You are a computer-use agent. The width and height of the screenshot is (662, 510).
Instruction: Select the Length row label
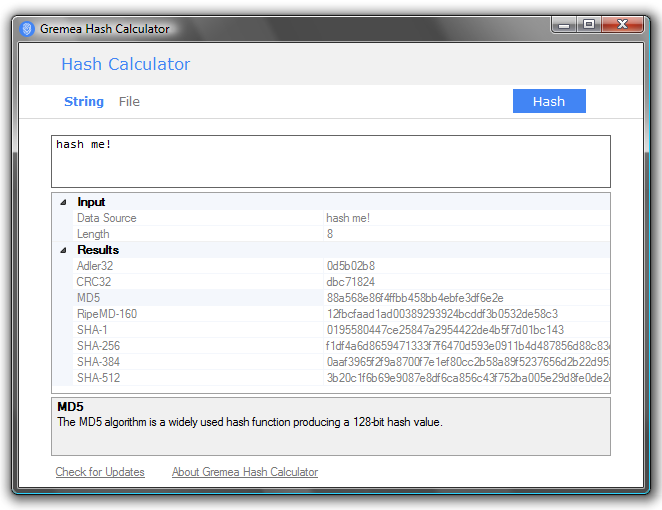point(93,234)
